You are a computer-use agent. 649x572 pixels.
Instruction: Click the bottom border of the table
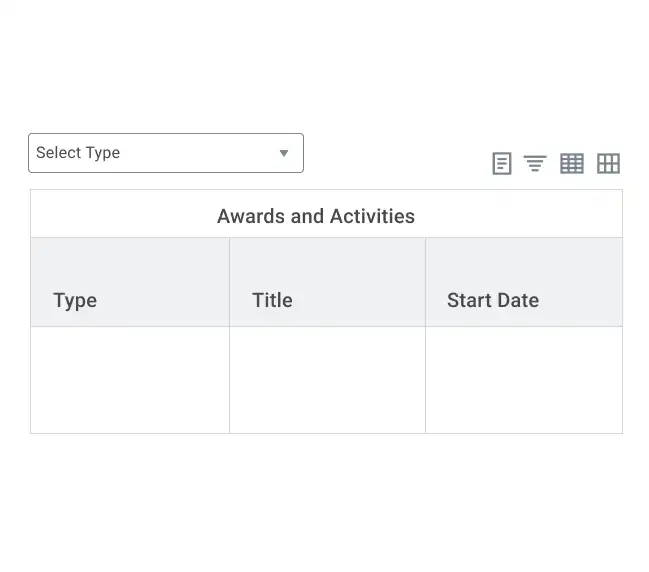(x=326, y=433)
